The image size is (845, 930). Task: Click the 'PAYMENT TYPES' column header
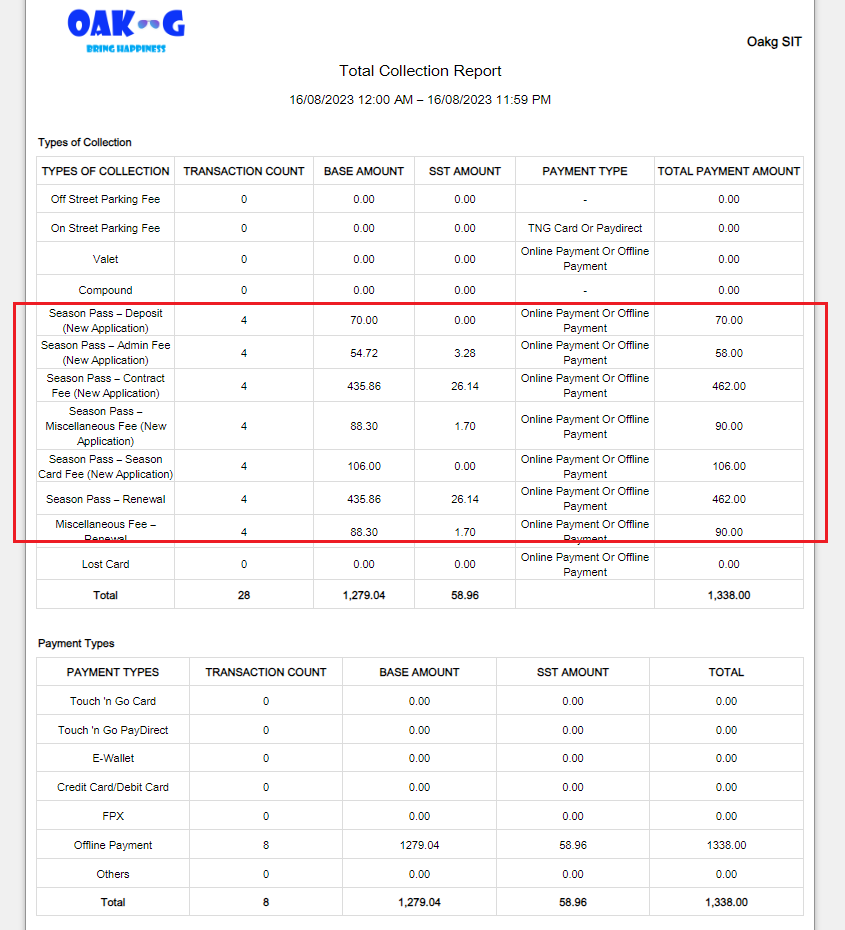coord(113,673)
